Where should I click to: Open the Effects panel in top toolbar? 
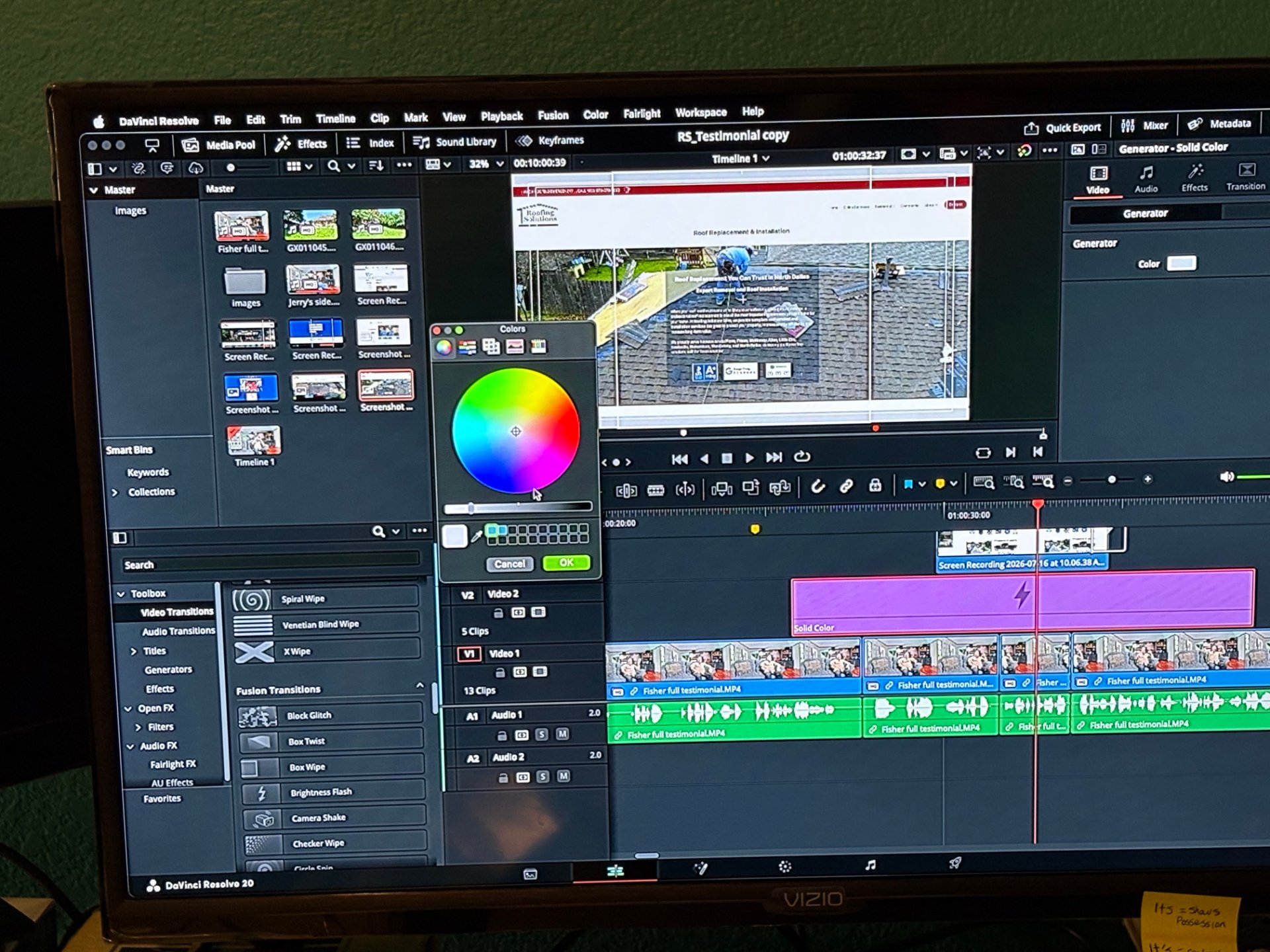(x=302, y=144)
